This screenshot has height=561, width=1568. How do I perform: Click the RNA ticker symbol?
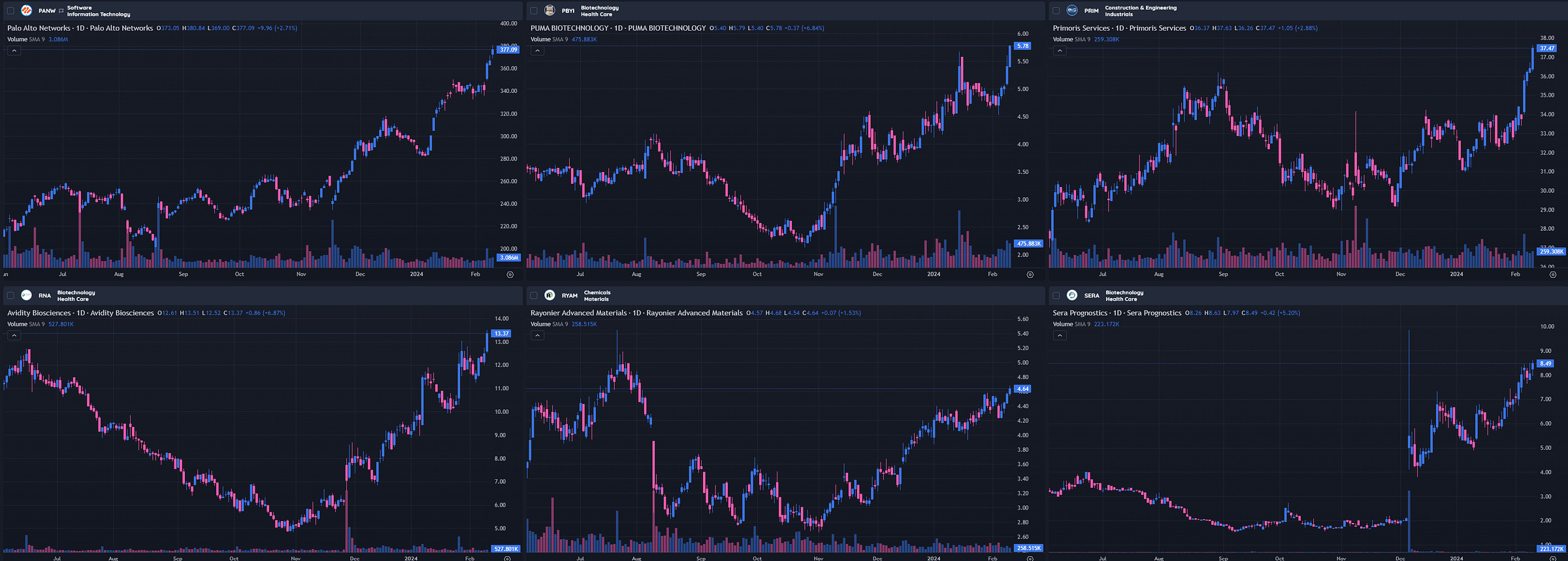44,296
